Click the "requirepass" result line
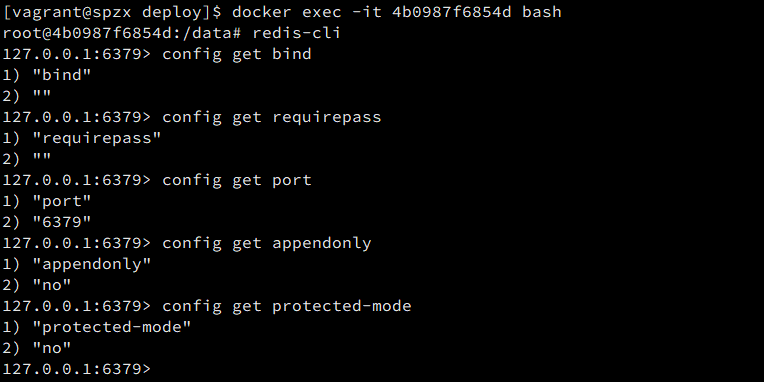Image resolution: width=764 pixels, height=382 pixels. click(82, 138)
